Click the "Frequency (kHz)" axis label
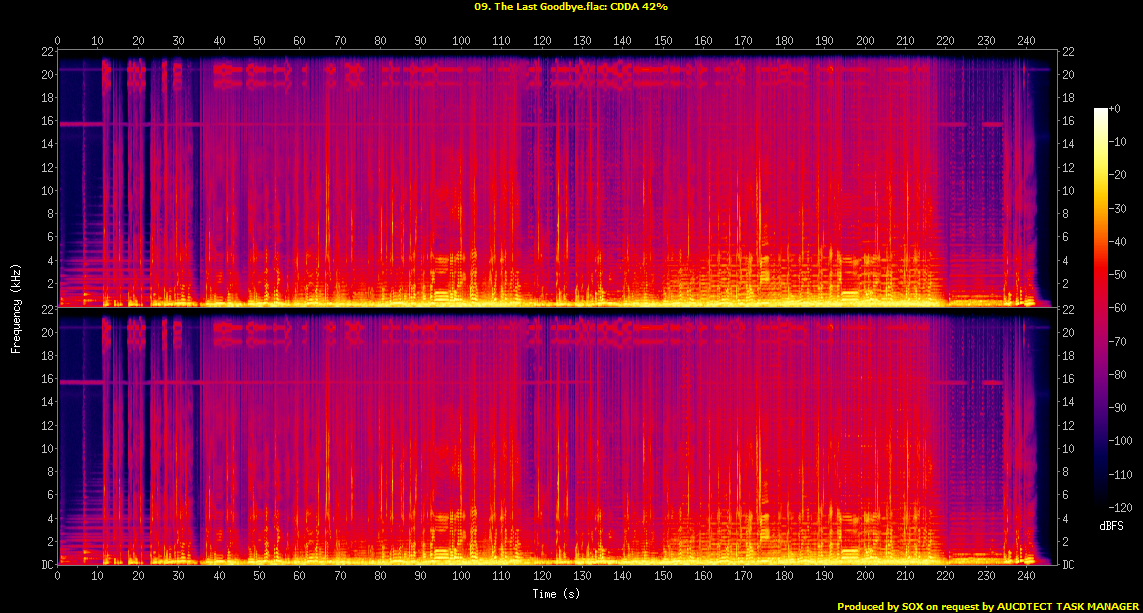Screen dimensions: 1143x613 pos(16,306)
